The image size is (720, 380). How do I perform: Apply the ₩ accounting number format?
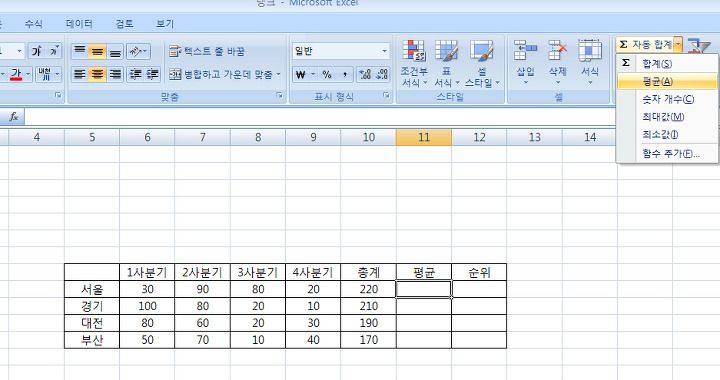coord(301,74)
